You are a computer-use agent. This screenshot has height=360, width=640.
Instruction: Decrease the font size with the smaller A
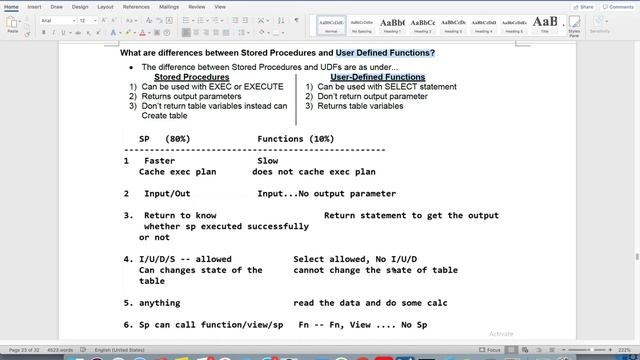[x=113, y=20]
